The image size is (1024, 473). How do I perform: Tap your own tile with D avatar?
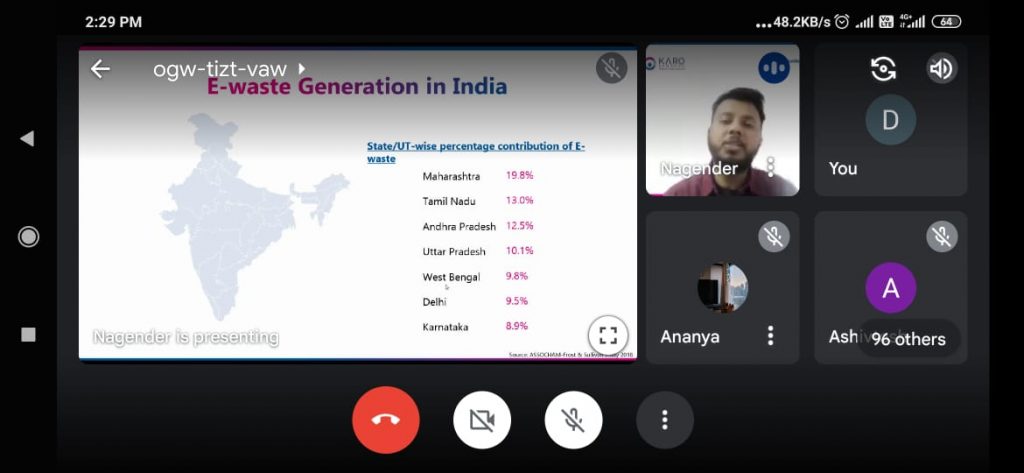(x=890, y=120)
